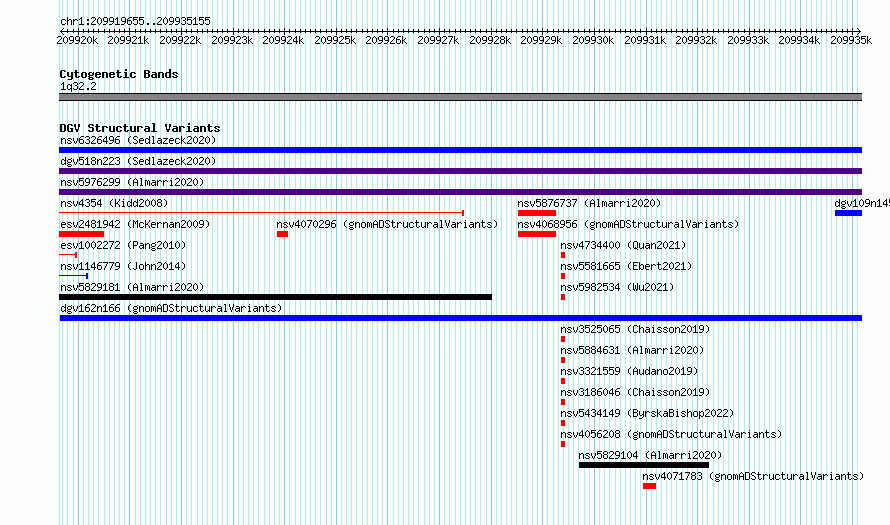Click the 209935k ruler label

click(x=851, y=41)
